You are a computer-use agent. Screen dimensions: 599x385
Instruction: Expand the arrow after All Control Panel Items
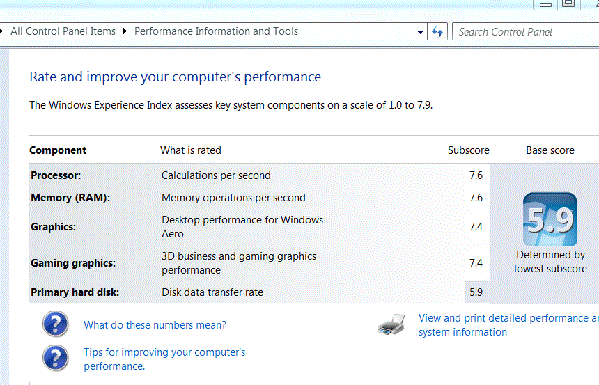coord(125,31)
